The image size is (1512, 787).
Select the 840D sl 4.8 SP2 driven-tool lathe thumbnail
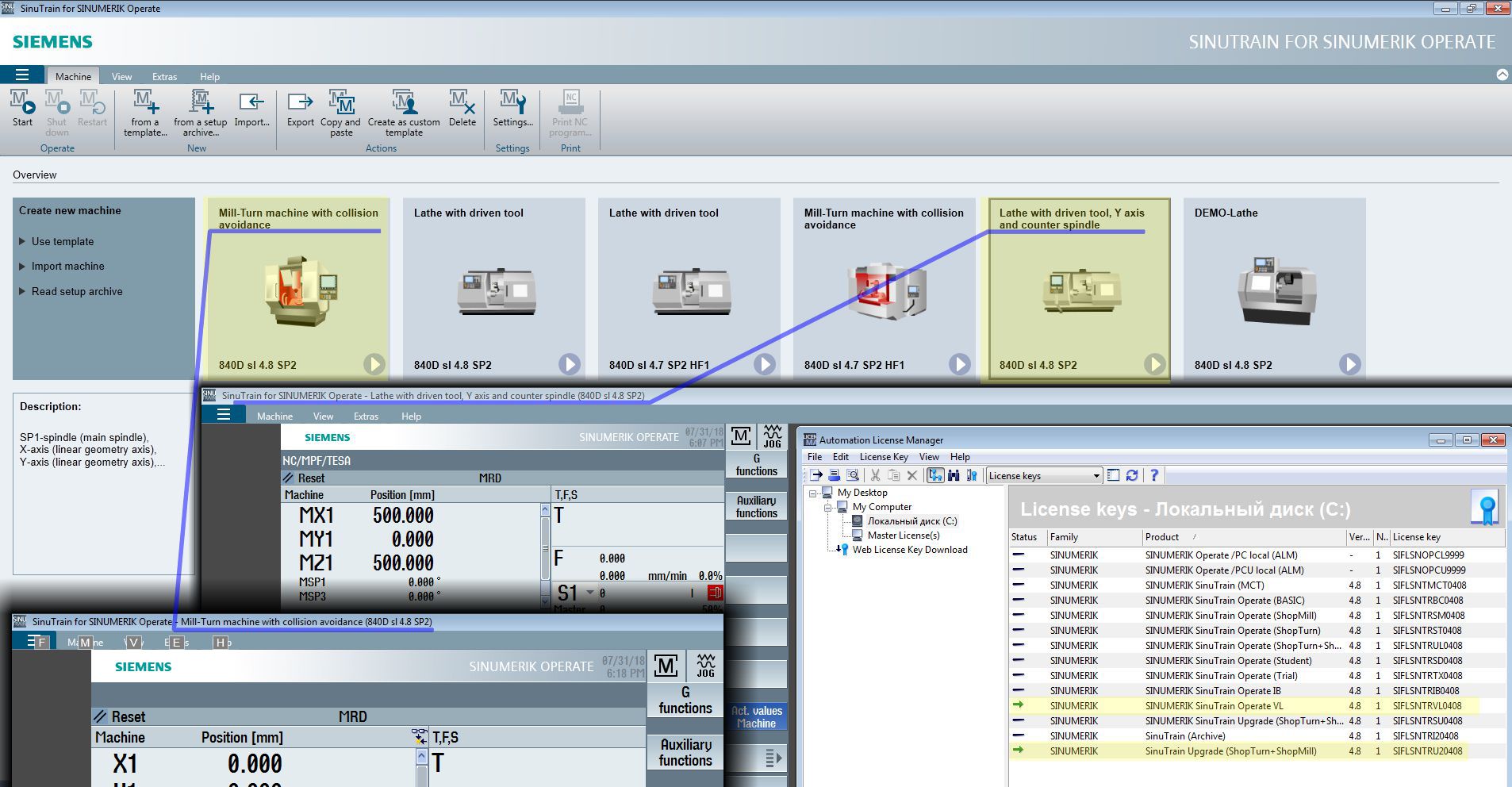(x=496, y=290)
